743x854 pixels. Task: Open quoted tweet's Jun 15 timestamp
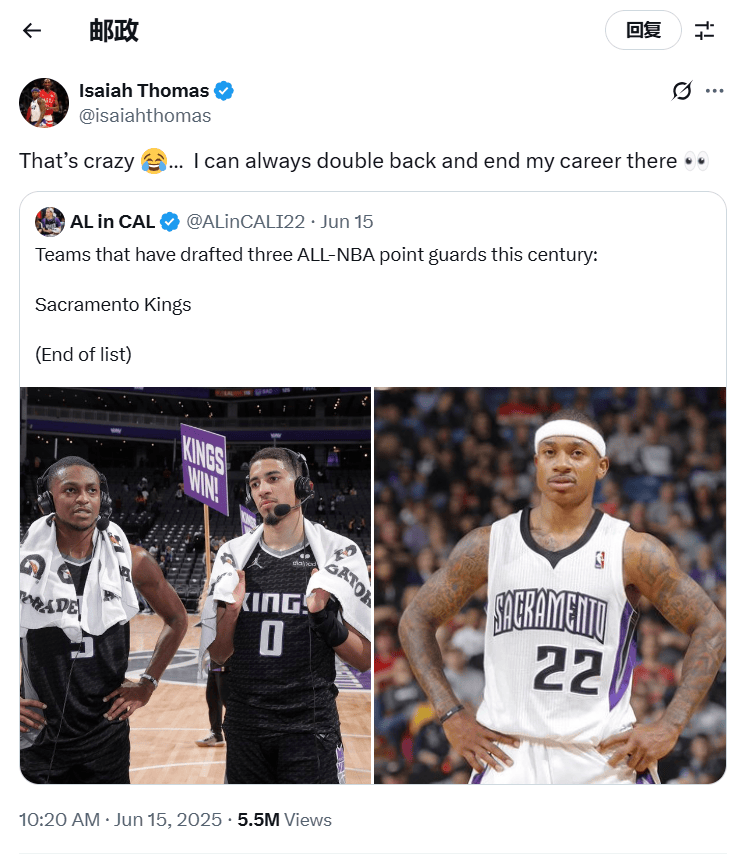coord(347,222)
